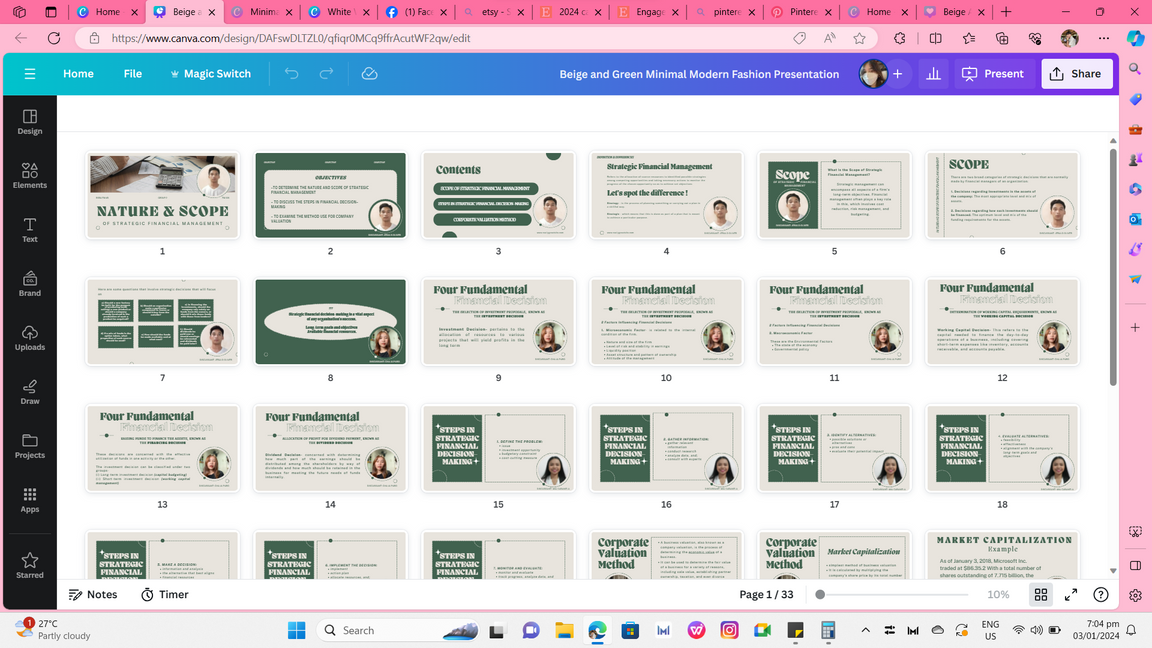Toggle fullscreen mode icon
The width and height of the screenshot is (1152, 648).
click(1071, 594)
